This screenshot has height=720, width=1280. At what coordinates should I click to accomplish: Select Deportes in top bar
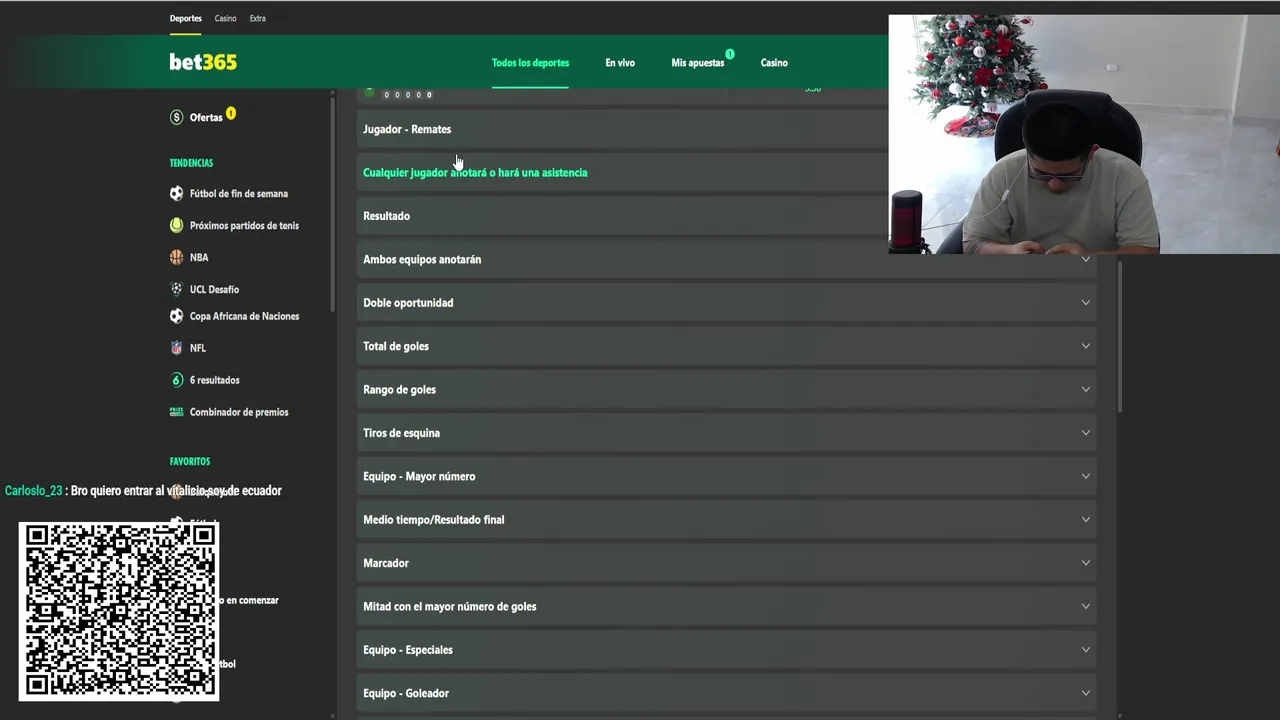click(x=186, y=18)
